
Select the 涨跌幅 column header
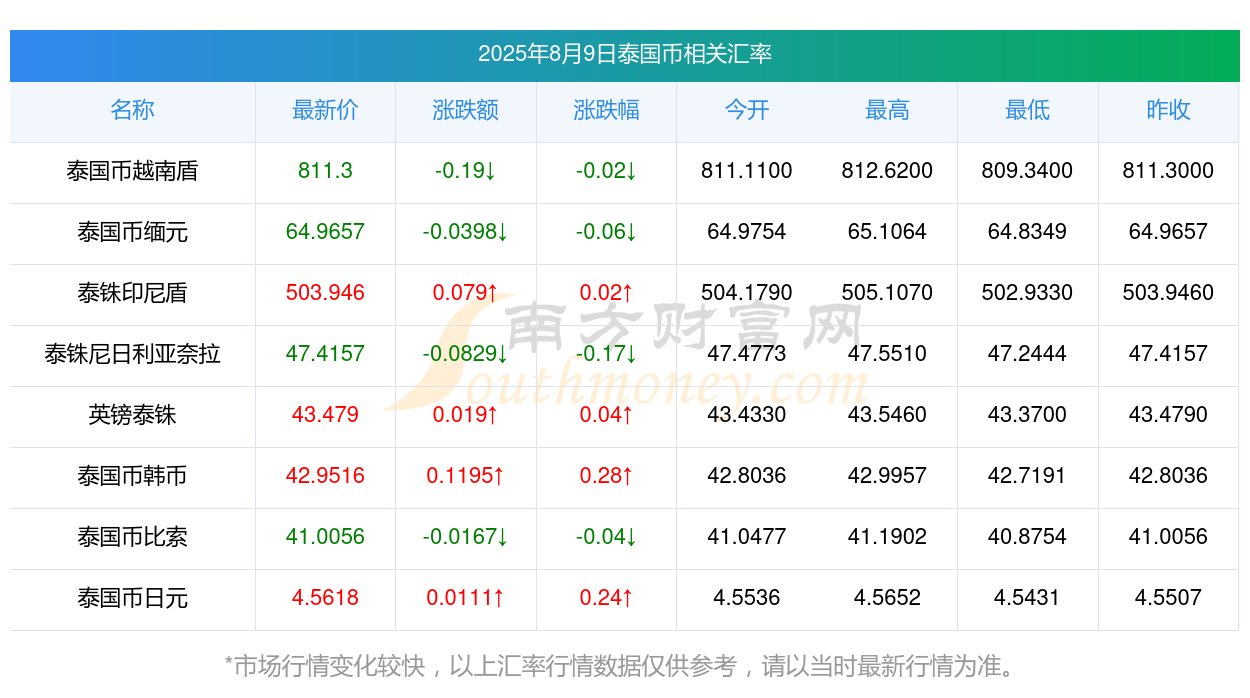point(606,110)
